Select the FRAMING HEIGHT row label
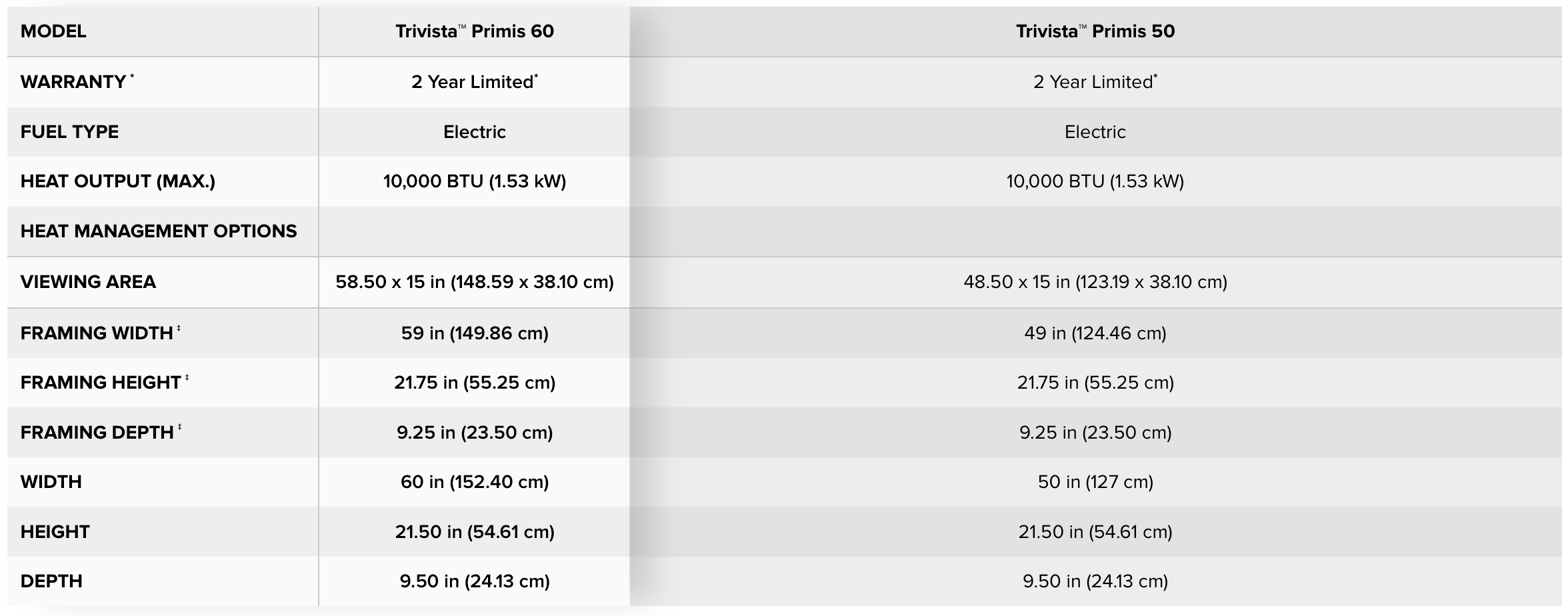The height and width of the screenshot is (616, 1568). pos(101,383)
